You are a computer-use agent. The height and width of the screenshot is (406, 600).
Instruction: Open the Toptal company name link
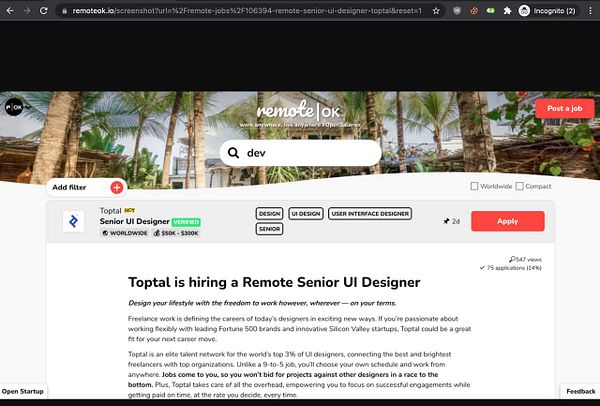[x=110, y=211]
